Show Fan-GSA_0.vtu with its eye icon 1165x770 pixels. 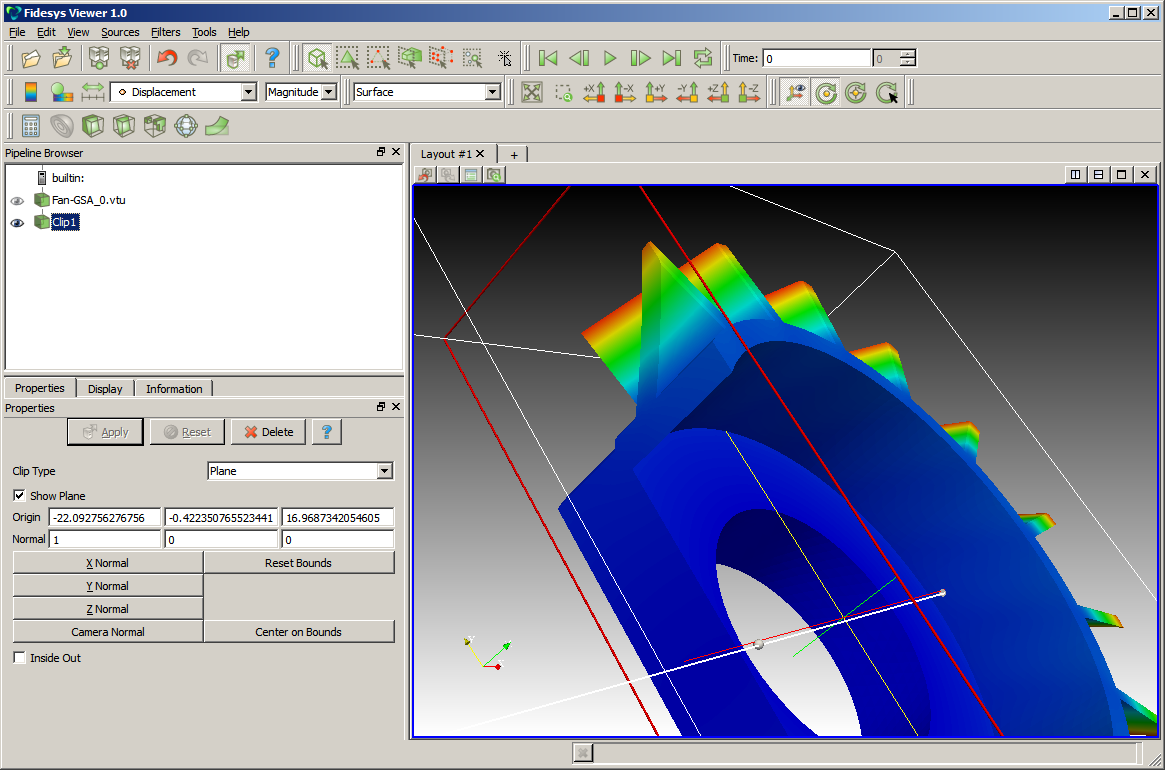[17, 200]
